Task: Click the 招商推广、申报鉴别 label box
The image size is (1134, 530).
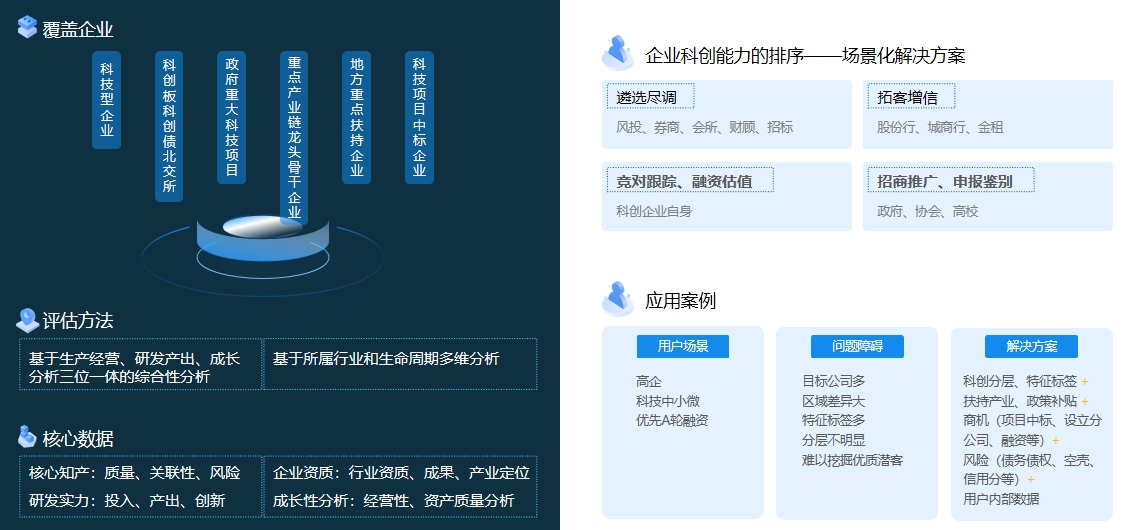Action: point(951,180)
